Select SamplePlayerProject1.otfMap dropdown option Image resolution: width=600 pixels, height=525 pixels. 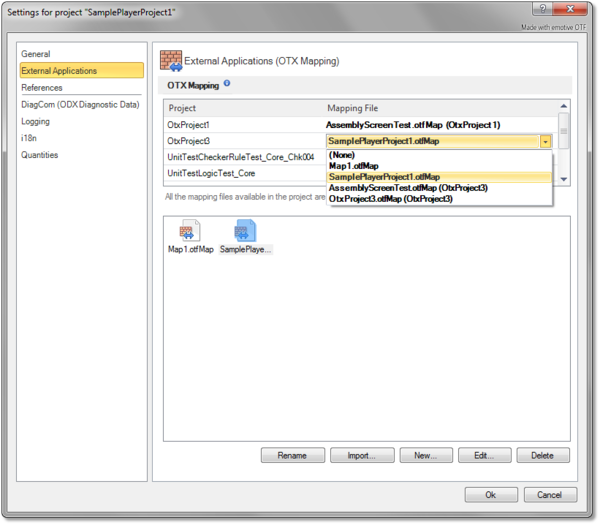[384, 177]
